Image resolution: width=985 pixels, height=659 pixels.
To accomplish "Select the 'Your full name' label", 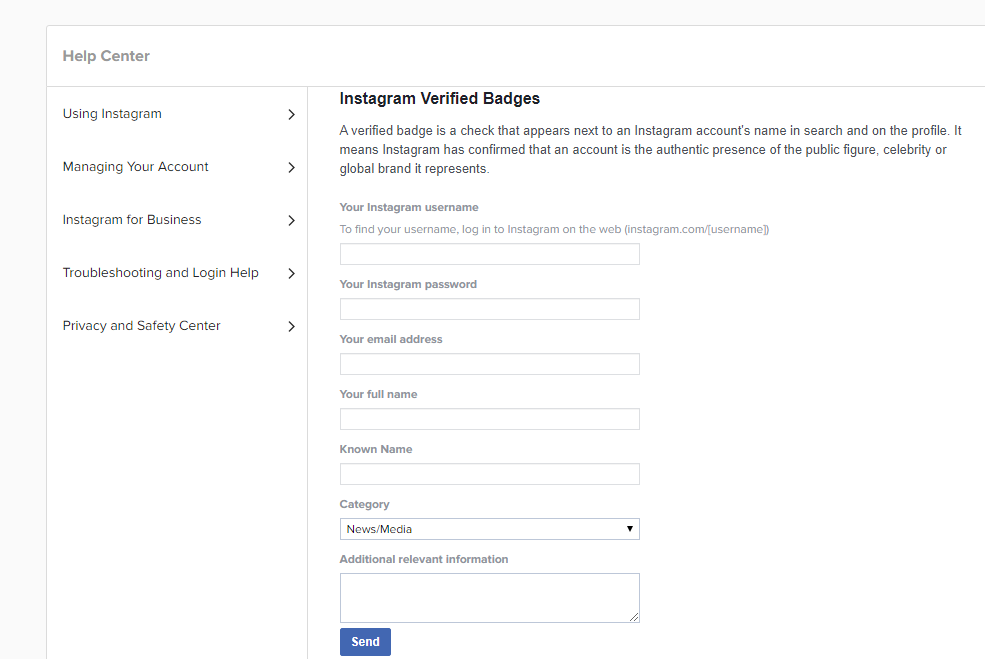I will click(378, 394).
